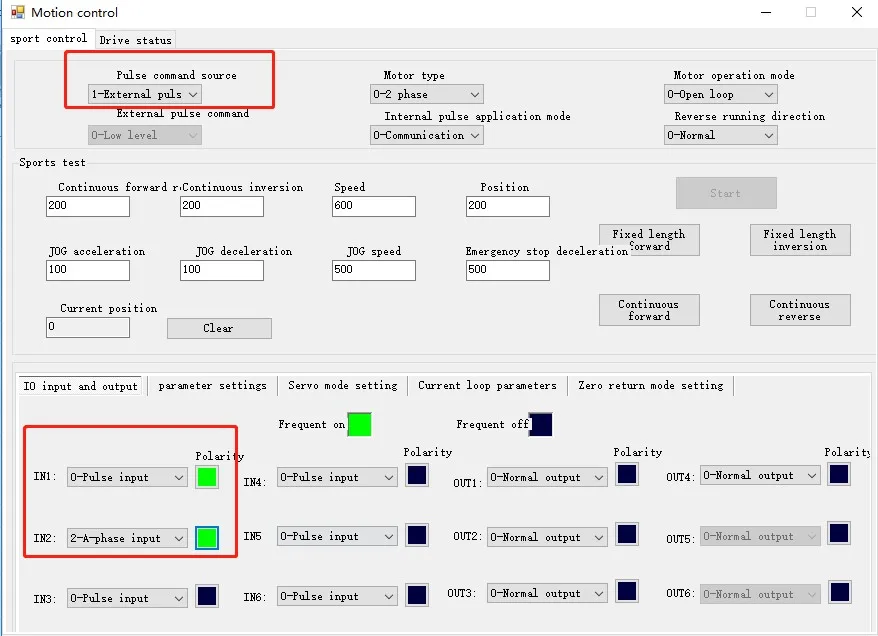The height and width of the screenshot is (636, 878).
Task: Click the Continuous forward value field
Action: pos(88,206)
